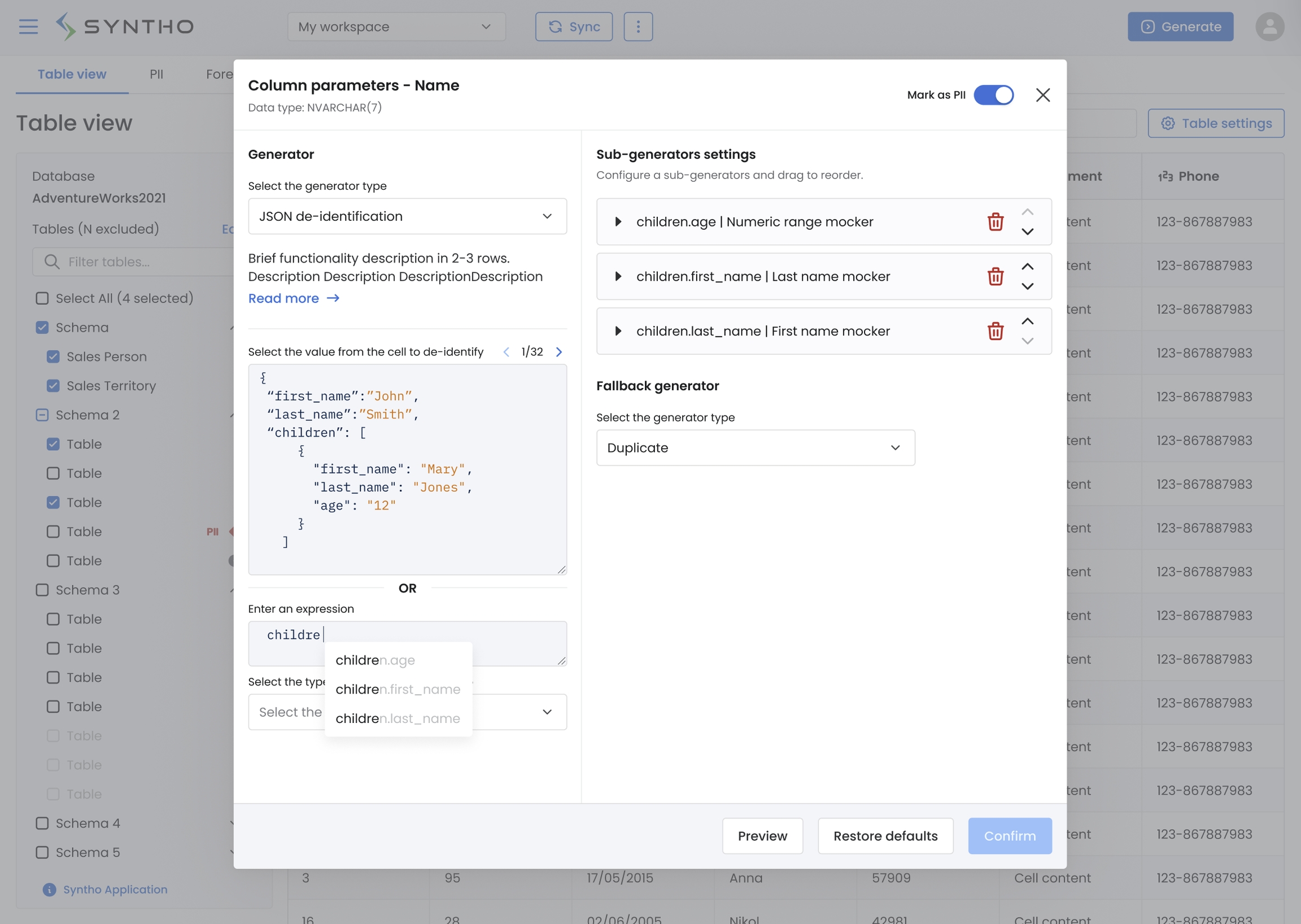This screenshot has height=924, width=1301.
Task: Click the Preview button
Action: click(762, 836)
